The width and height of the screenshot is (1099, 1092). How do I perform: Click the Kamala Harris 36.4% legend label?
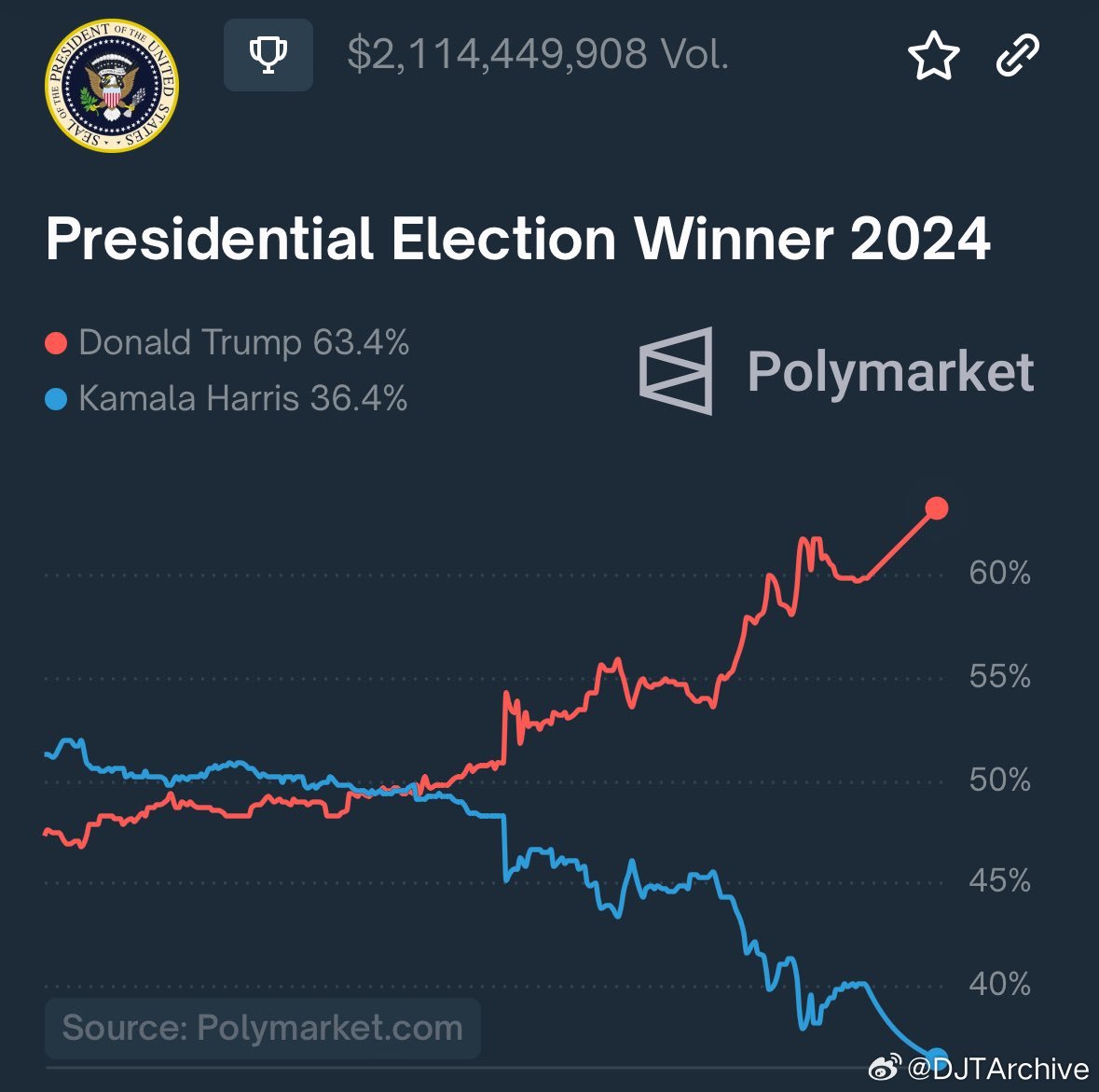pos(242,399)
